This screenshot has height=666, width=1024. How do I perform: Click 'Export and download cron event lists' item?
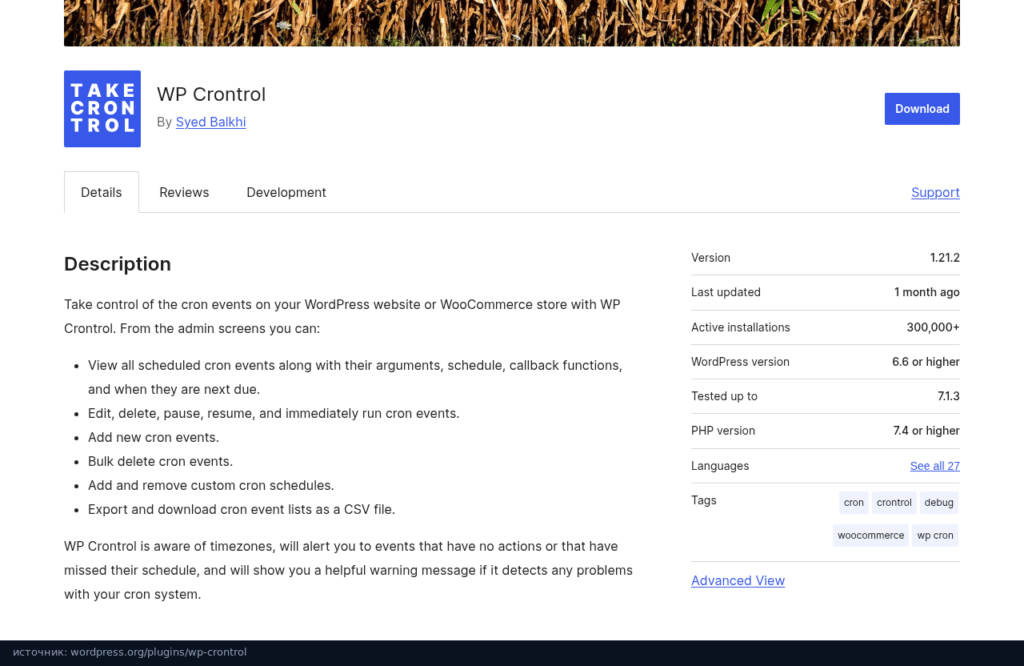tap(242, 509)
